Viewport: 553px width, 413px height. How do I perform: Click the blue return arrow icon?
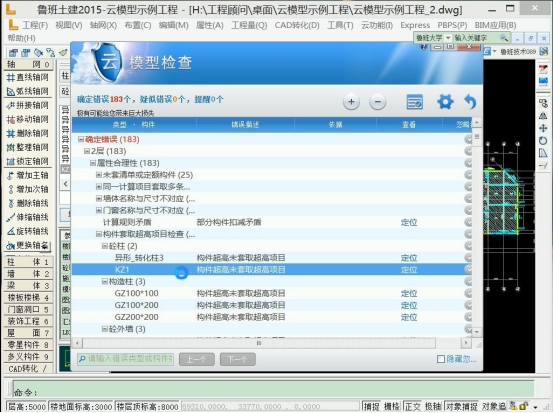(x=470, y=102)
